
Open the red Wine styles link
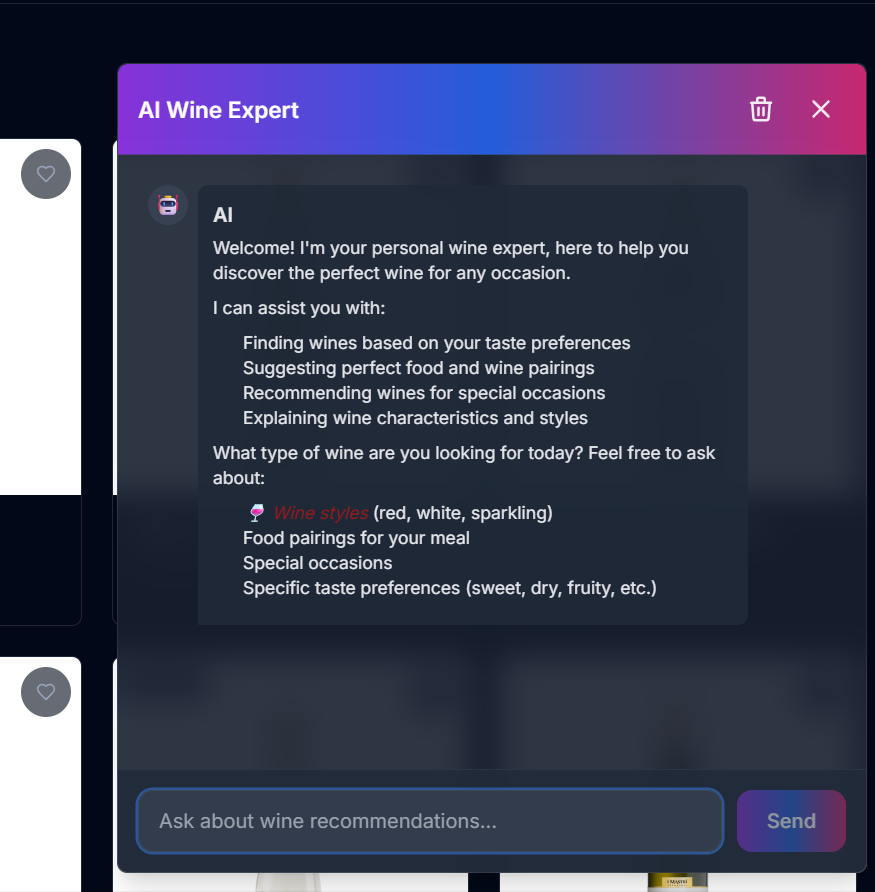point(321,513)
